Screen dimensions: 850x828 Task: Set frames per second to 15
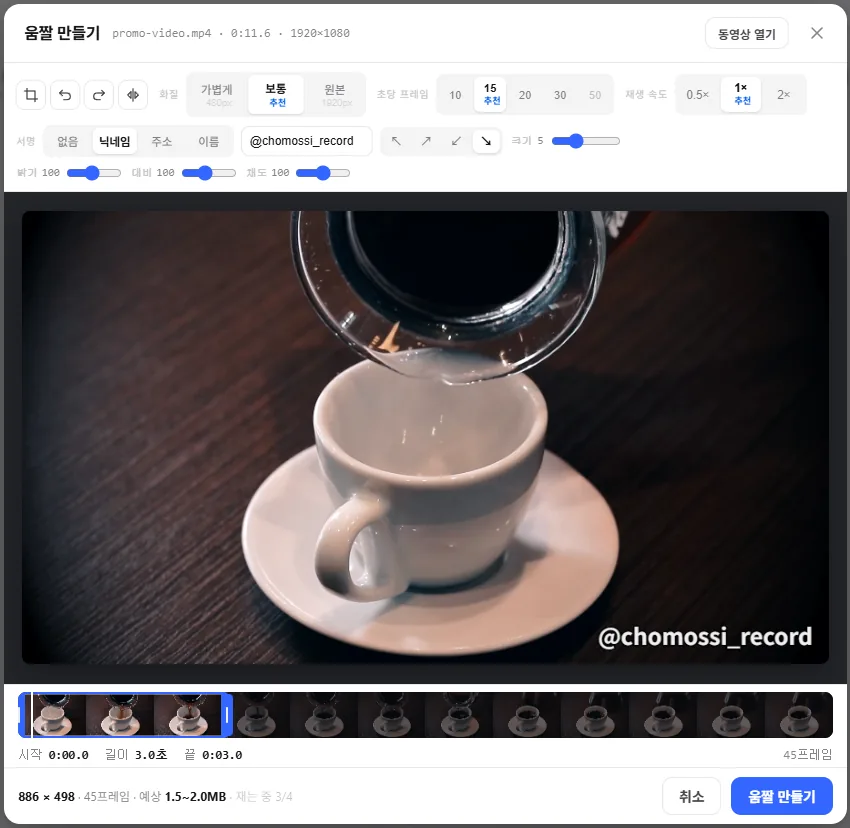pos(490,94)
